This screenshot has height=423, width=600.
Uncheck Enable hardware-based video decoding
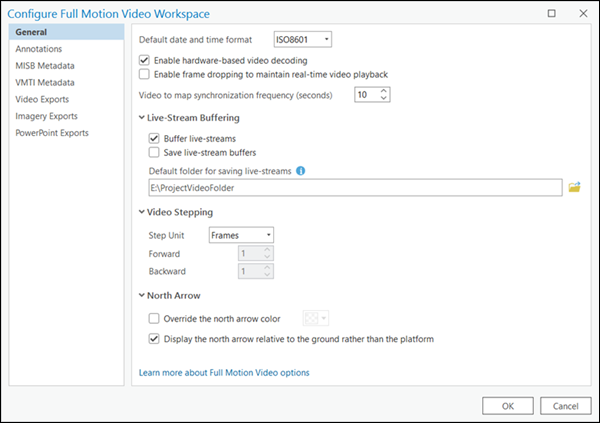click(146, 60)
